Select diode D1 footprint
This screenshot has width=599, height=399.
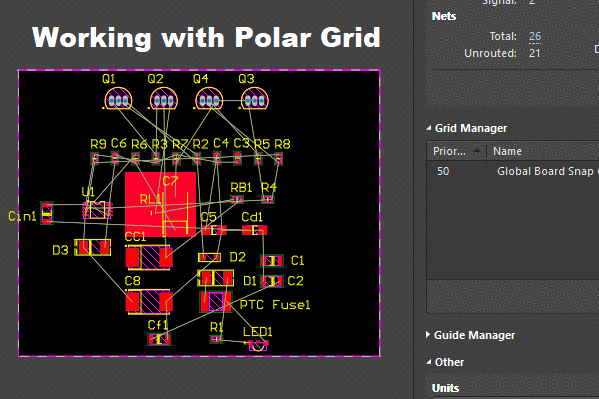click(x=215, y=278)
